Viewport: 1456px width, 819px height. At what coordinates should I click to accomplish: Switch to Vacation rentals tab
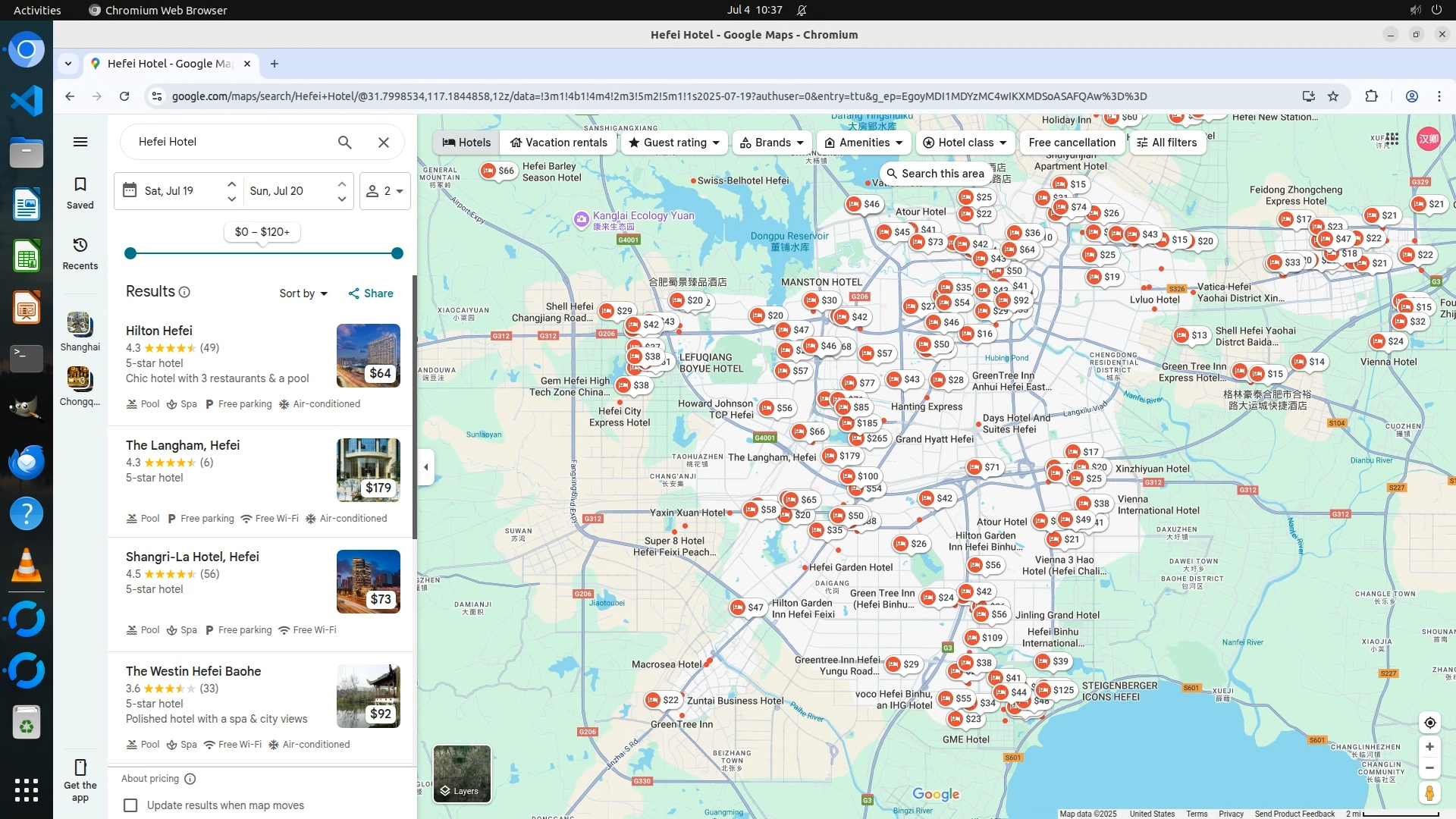coord(559,143)
